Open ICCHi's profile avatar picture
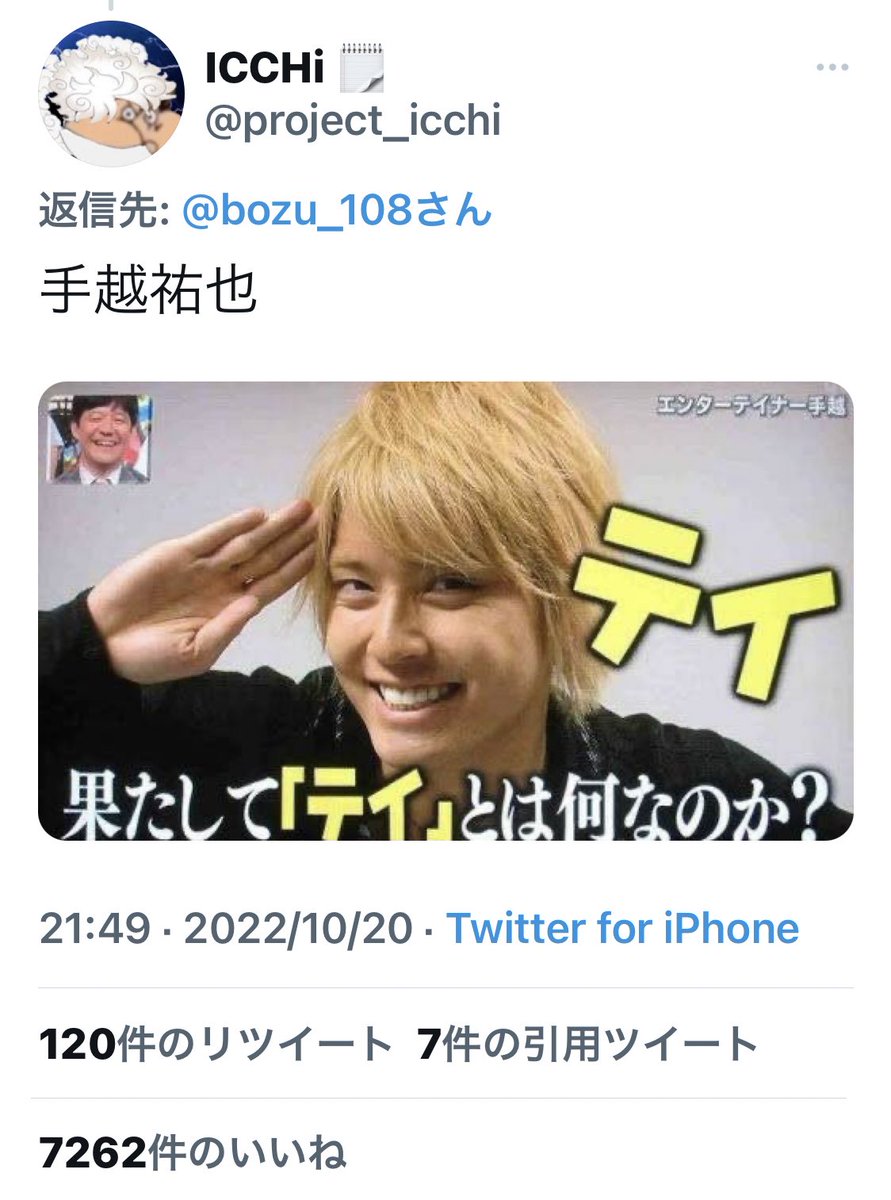This screenshot has width=891, height=1200. 111,93
